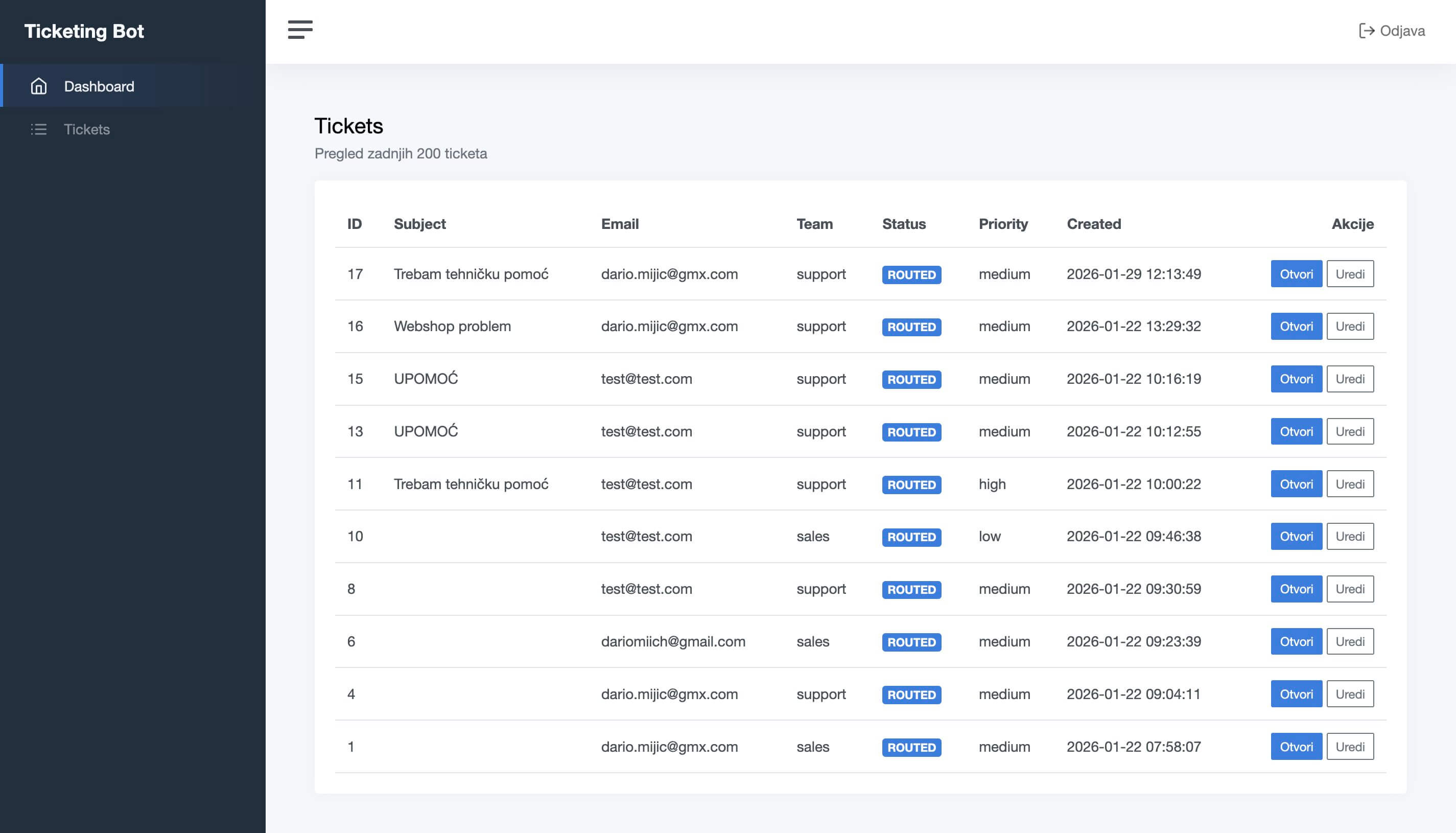Click the UPOMOĆ subject of ticket 13
The height and width of the screenshot is (833, 1456).
point(426,431)
